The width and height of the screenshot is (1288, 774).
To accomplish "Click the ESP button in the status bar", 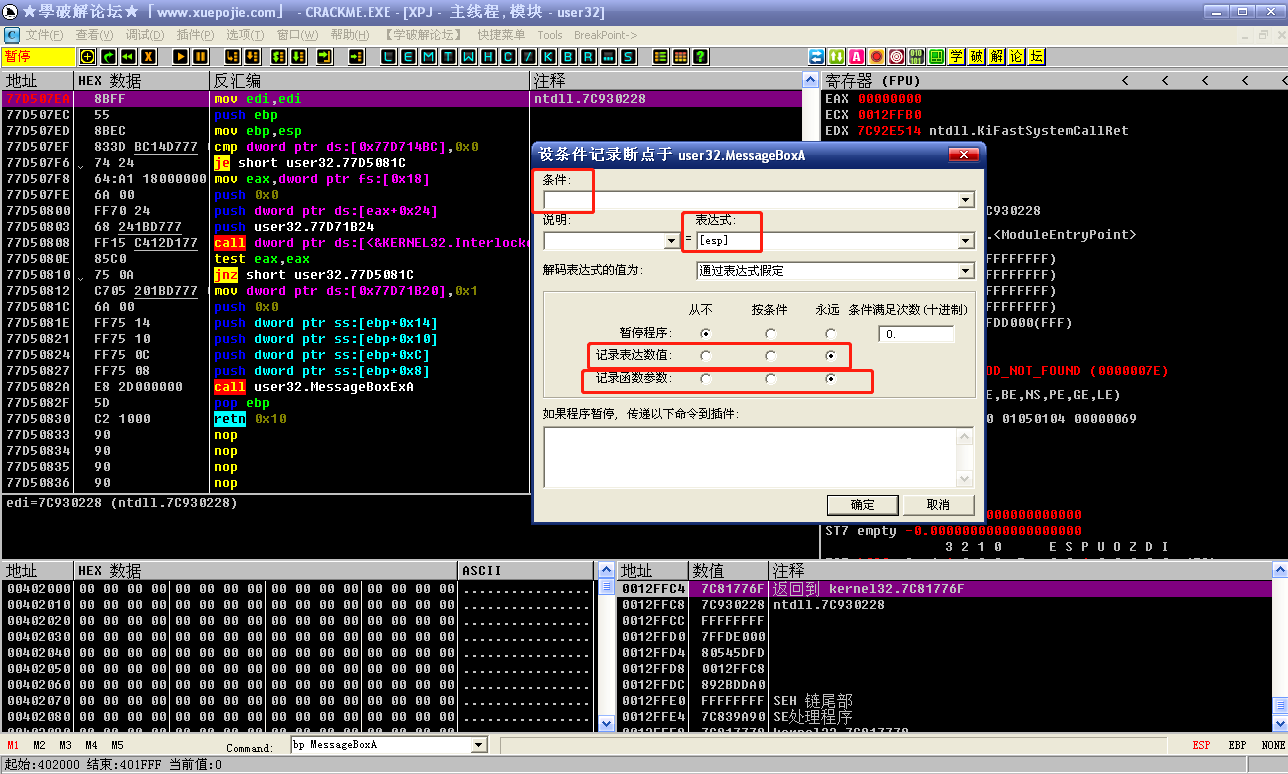I will point(1201,745).
